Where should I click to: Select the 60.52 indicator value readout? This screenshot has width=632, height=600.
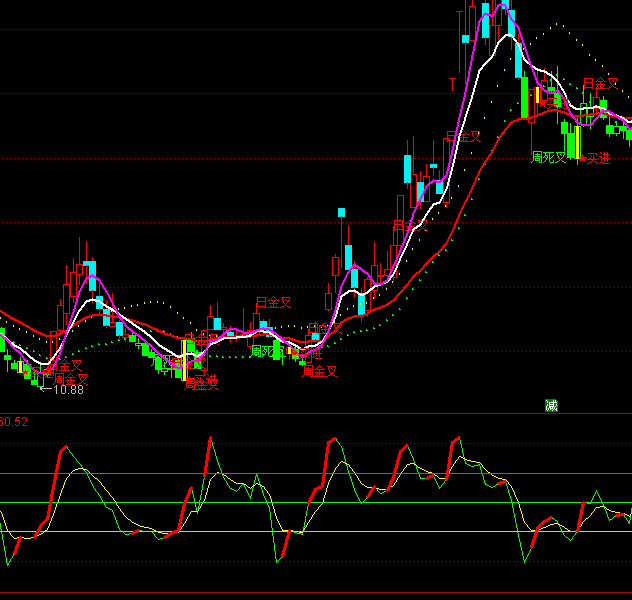click(x=15, y=422)
